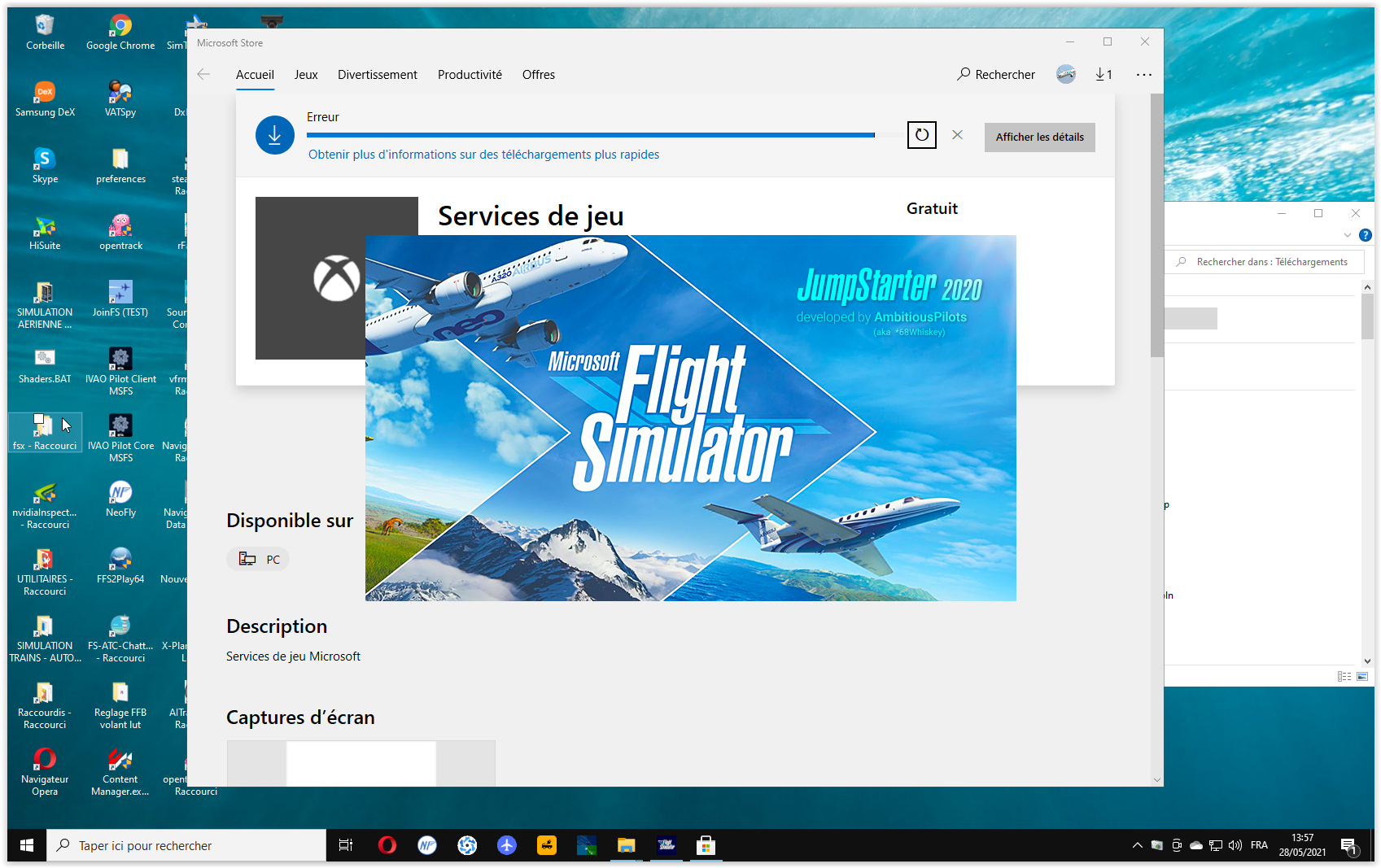Select the FFS2Play64 desktop icon
Image resolution: width=1381 pixels, height=868 pixels.
coord(120,566)
